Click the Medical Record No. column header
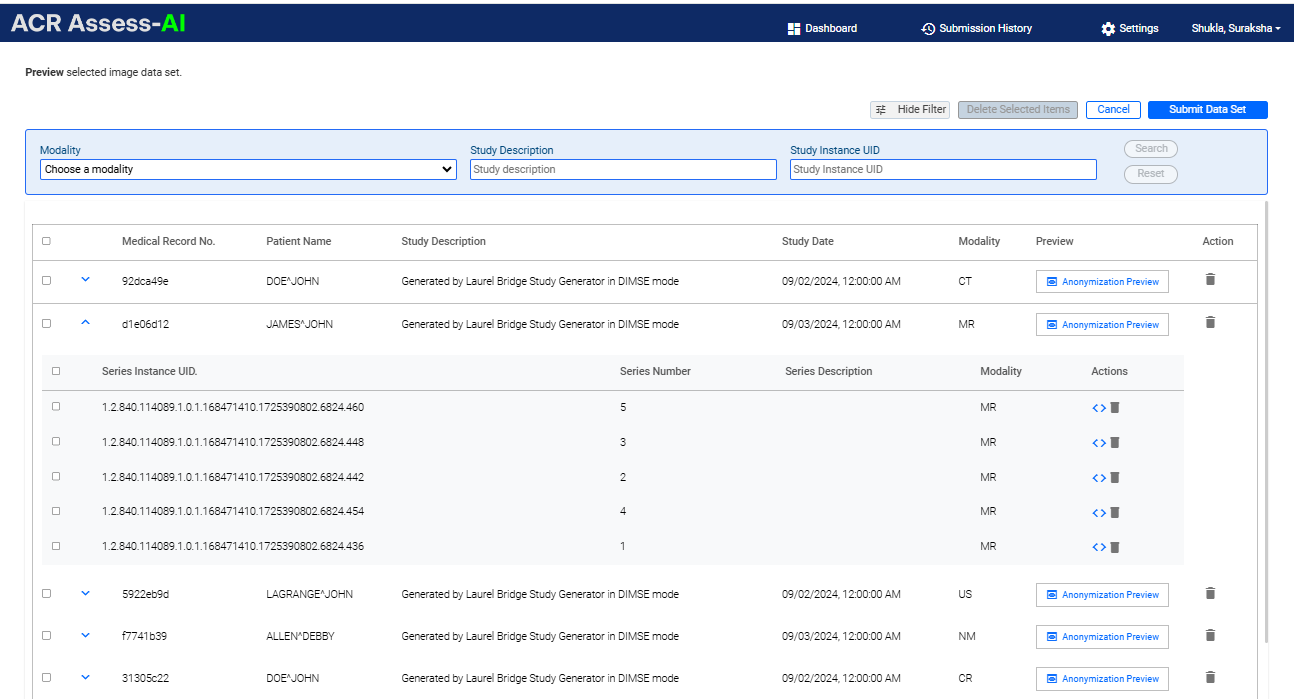1294x699 pixels. coord(168,241)
